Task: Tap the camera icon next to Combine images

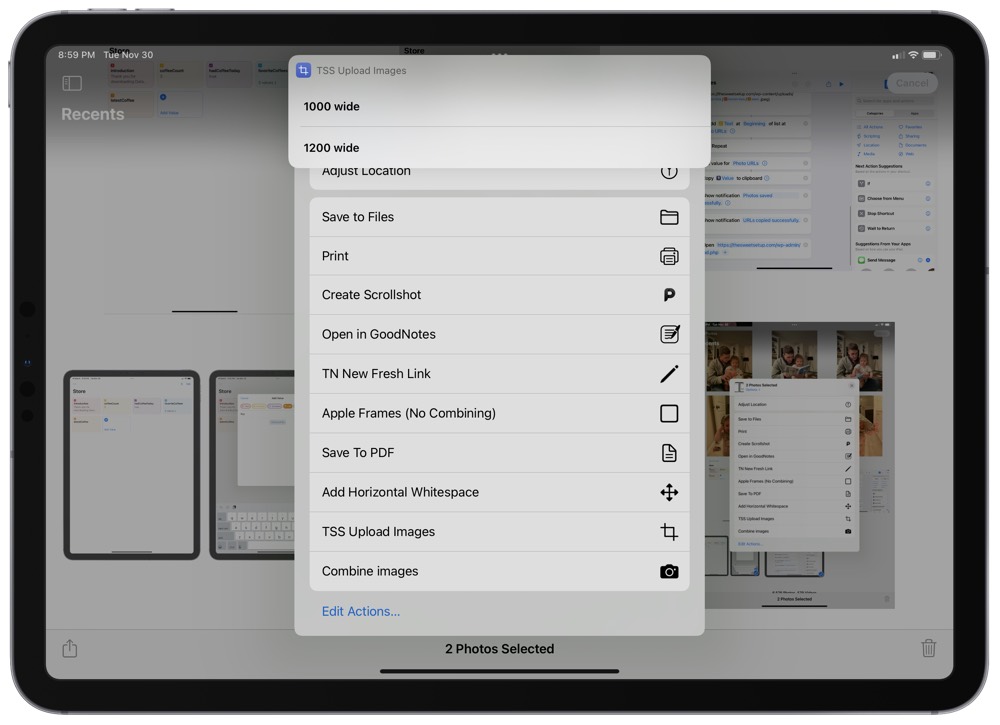Action: coord(671,570)
